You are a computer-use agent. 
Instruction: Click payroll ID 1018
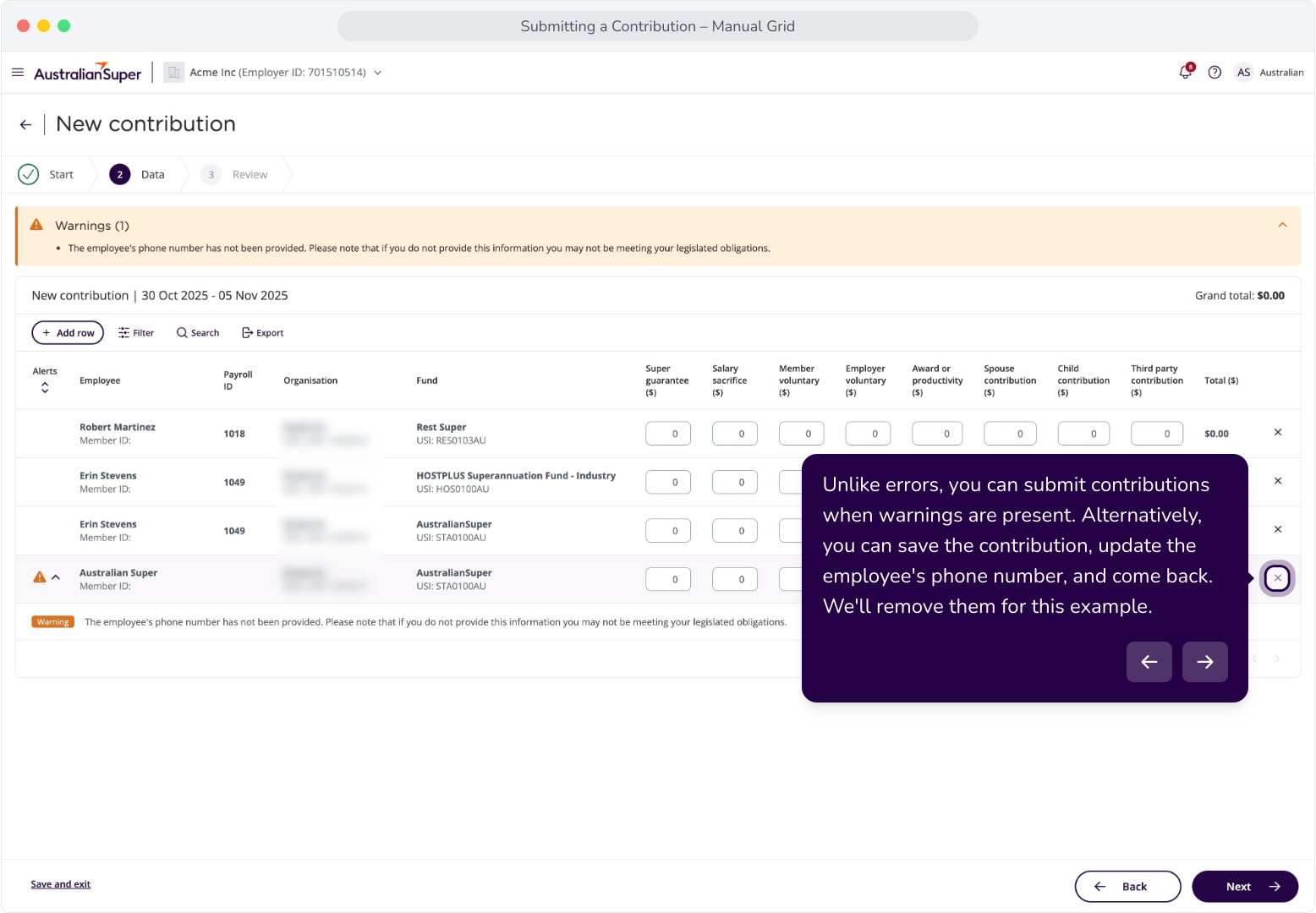pyautogui.click(x=234, y=434)
